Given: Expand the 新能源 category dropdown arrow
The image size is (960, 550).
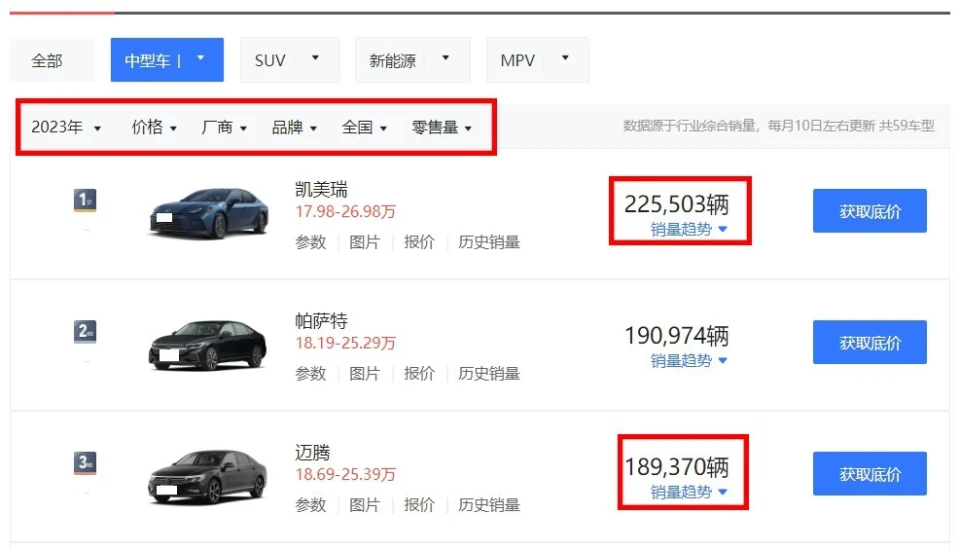Looking at the screenshot, I should (446, 58).
